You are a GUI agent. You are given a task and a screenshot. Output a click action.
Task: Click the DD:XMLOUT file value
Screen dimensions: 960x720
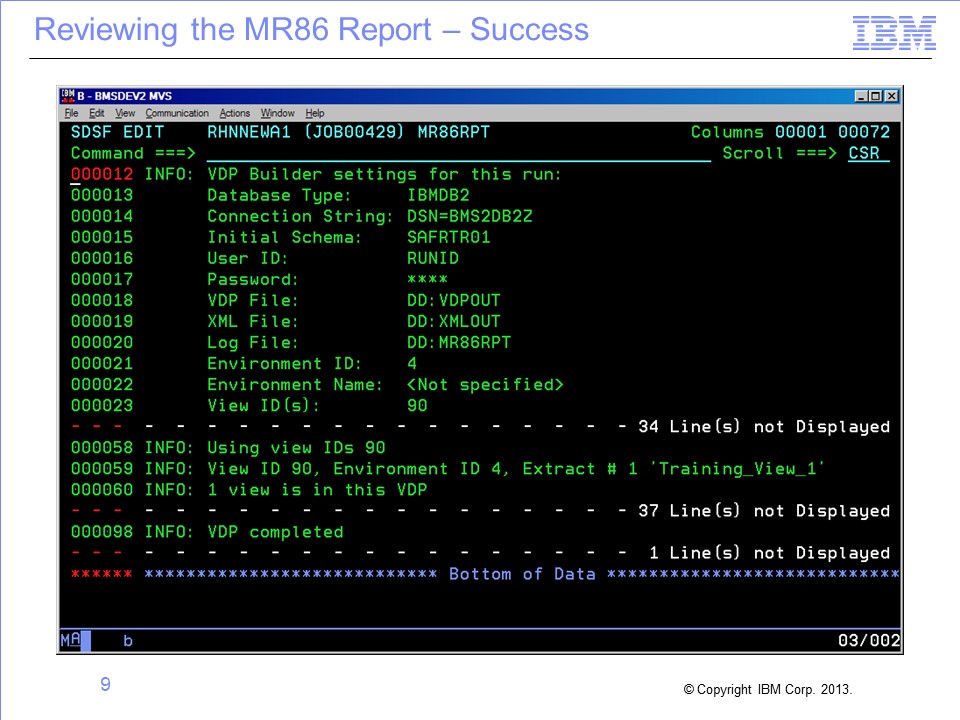(x=454, y=321)
